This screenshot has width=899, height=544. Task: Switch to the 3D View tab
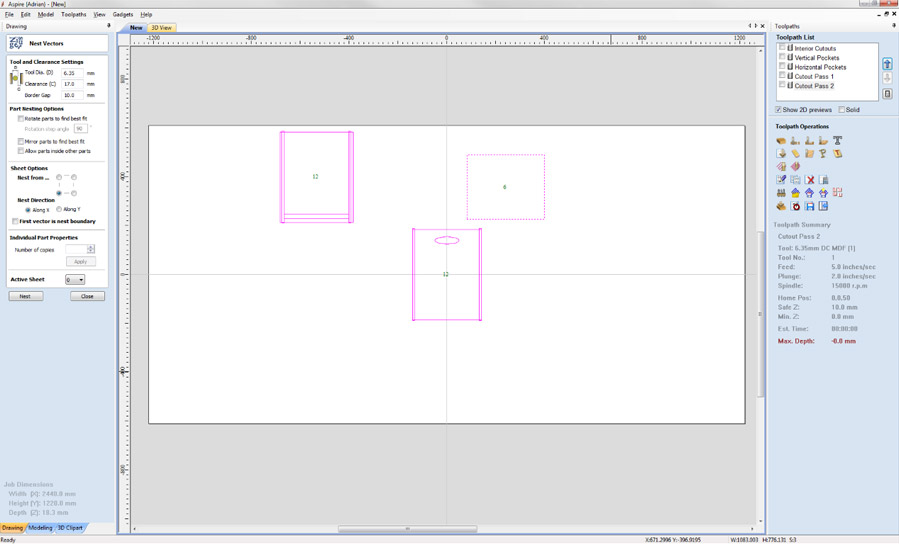161,28
